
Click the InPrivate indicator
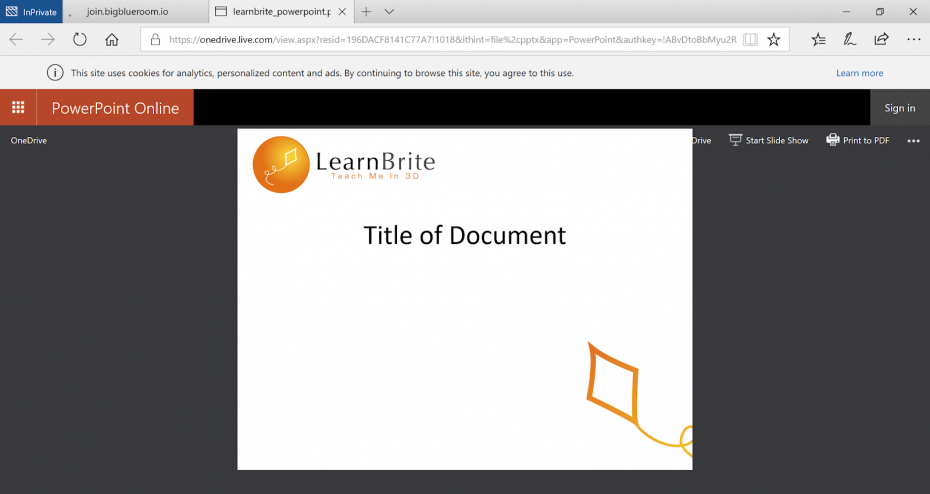[x=31, y=11]
